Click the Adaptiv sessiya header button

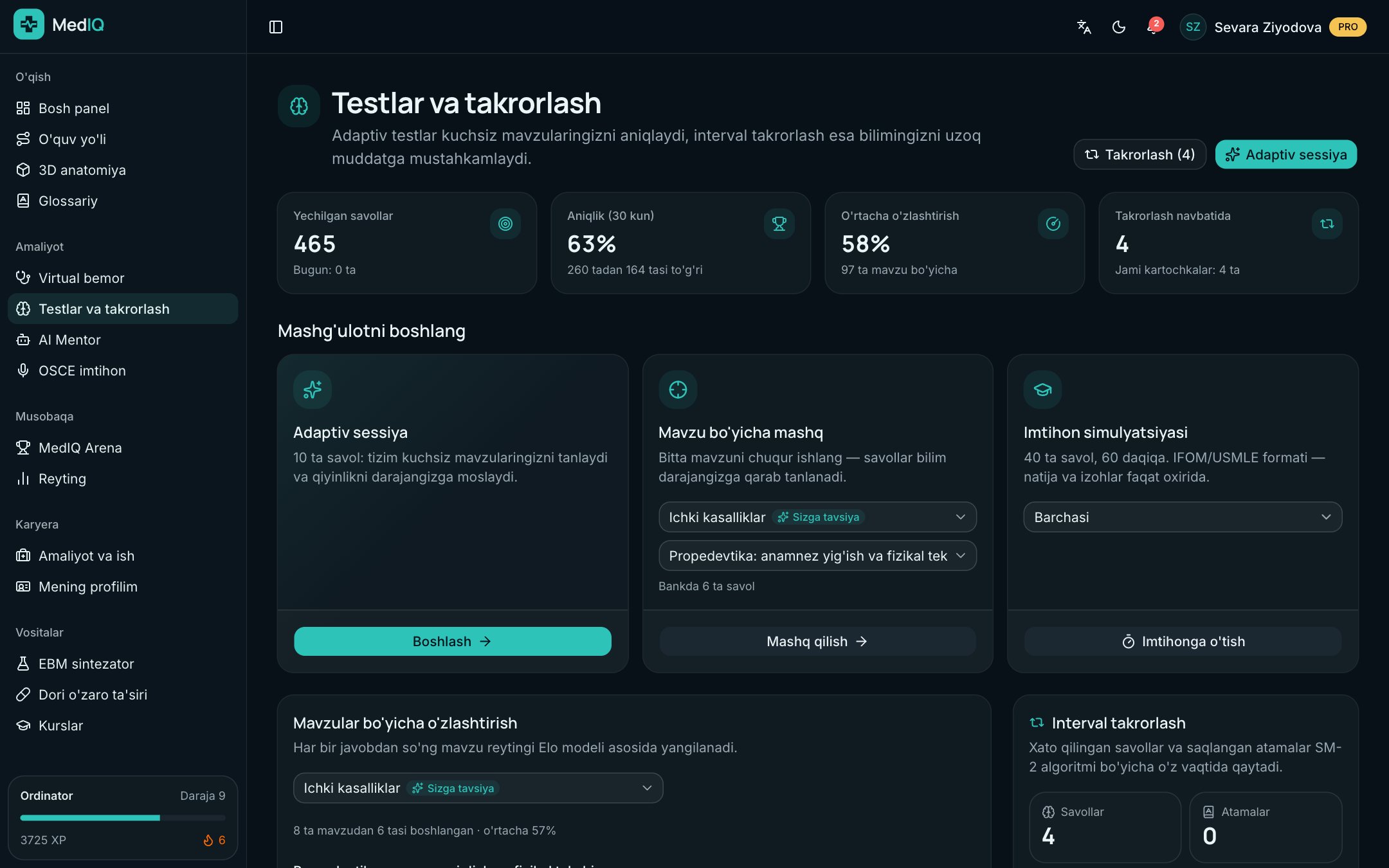[1286, 154]
